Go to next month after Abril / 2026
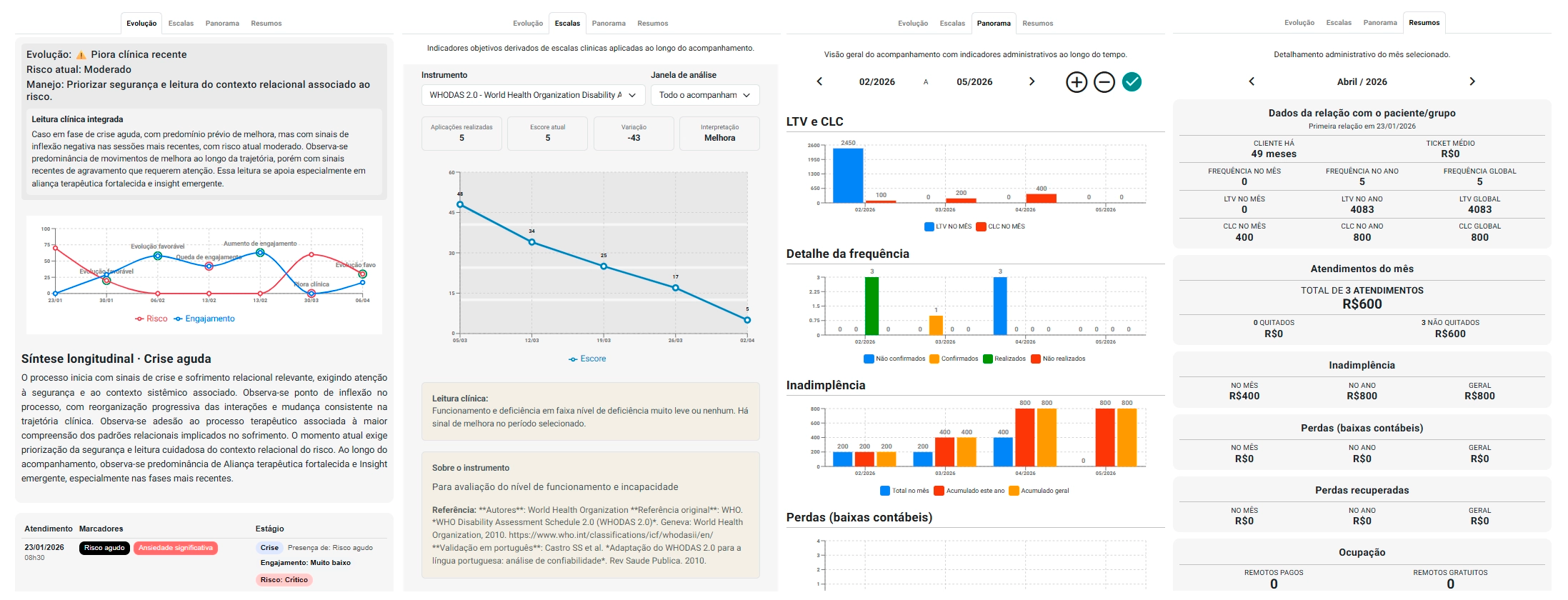 click(1472, 81)
